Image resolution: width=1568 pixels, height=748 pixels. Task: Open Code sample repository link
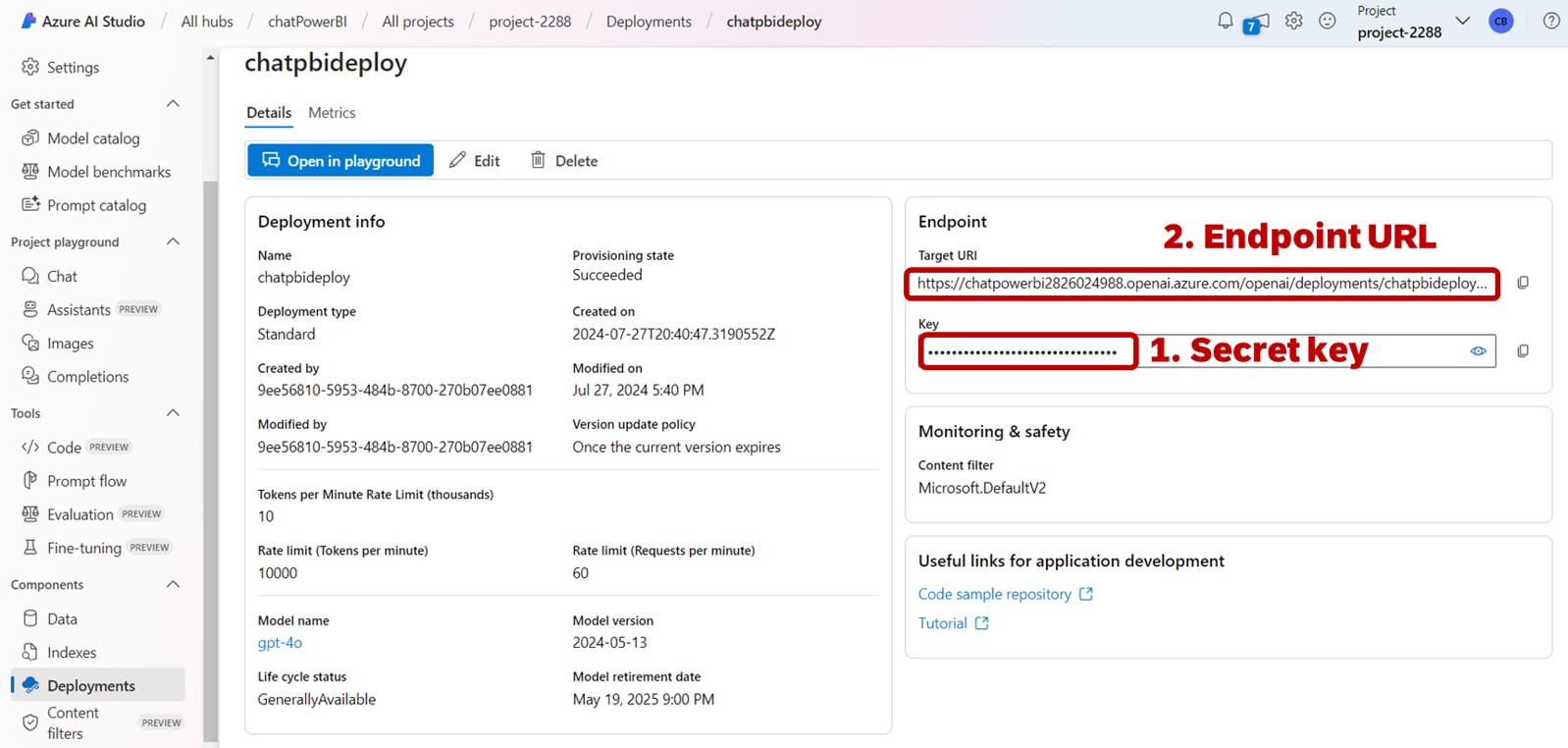pos(994,594)
